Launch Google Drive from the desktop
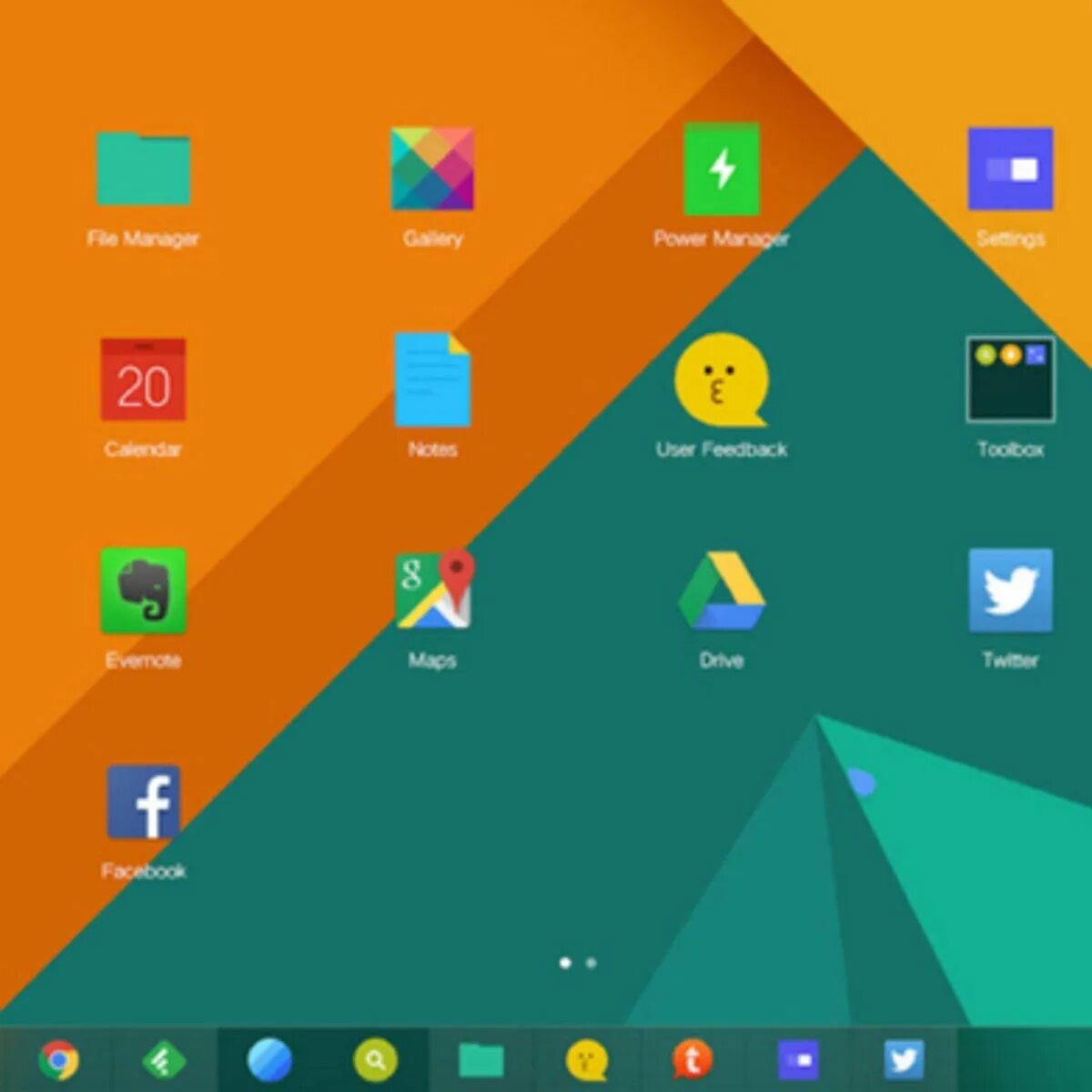The height and width of the screenshot is (1092, 1092). (x=722, y=591)
